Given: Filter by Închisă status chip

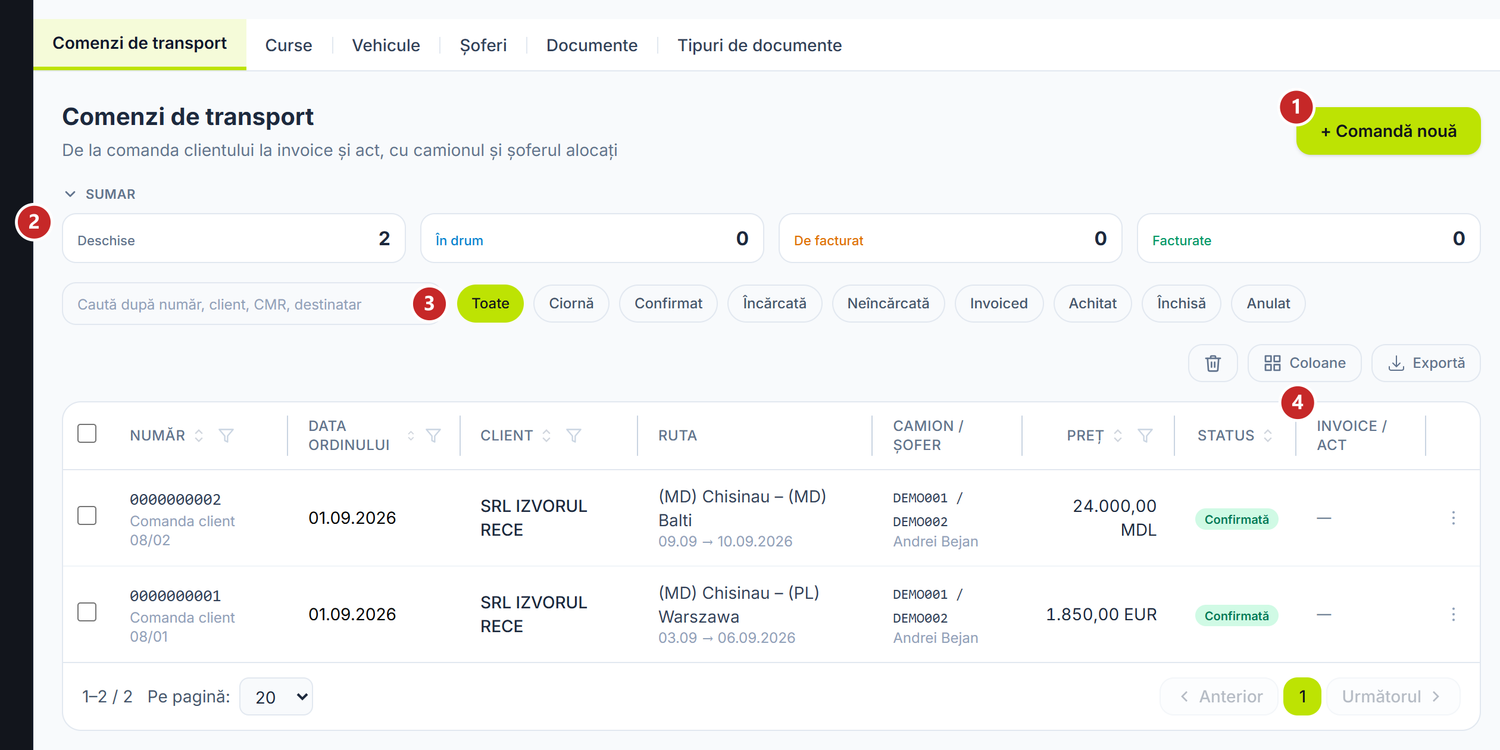Looking at the screenshot, I should click(x=1181, y=303).
